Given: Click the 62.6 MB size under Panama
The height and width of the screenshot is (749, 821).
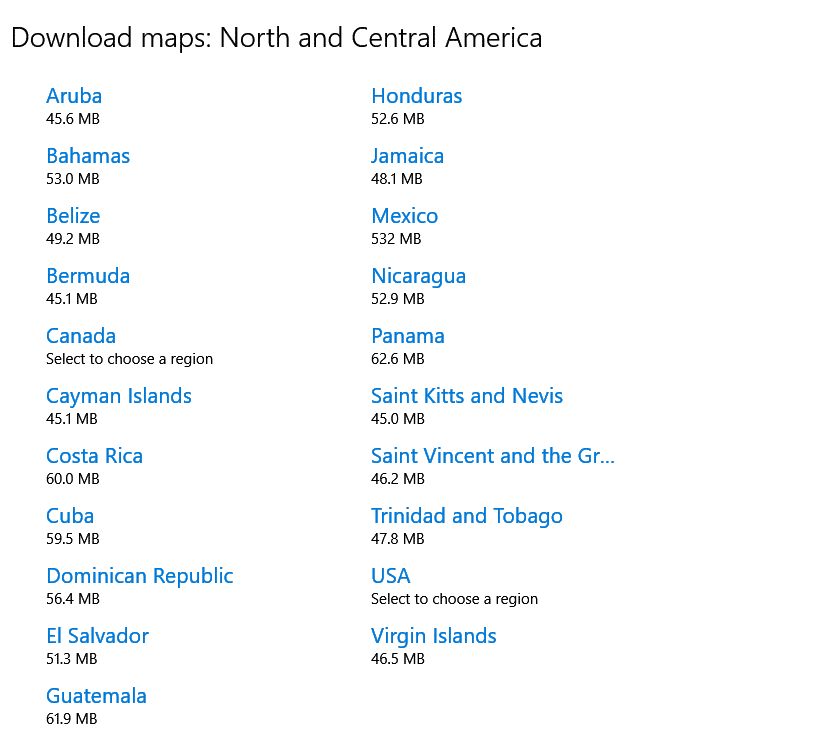Looking at the screenshot, I should 398,359.
